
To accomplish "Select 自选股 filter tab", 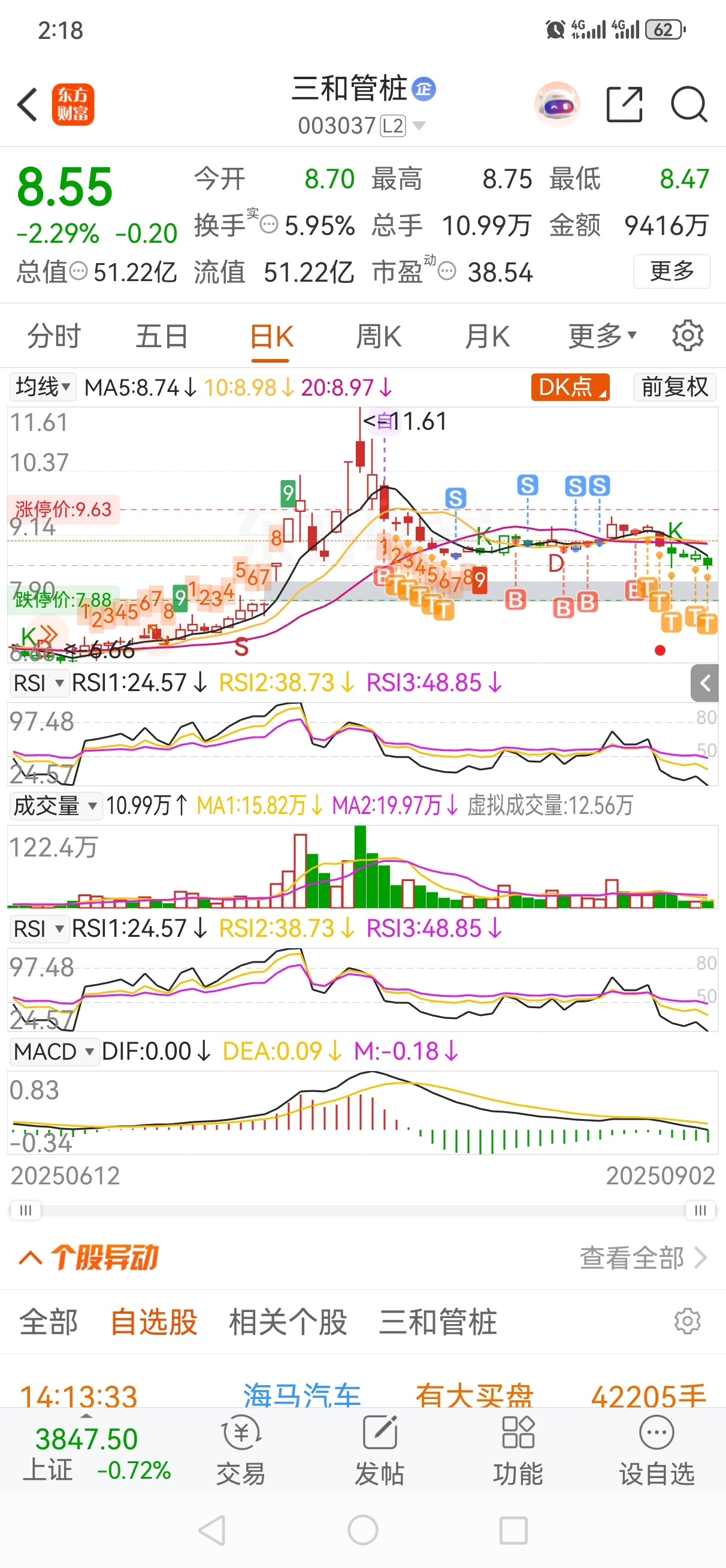I will [153, 1322].
